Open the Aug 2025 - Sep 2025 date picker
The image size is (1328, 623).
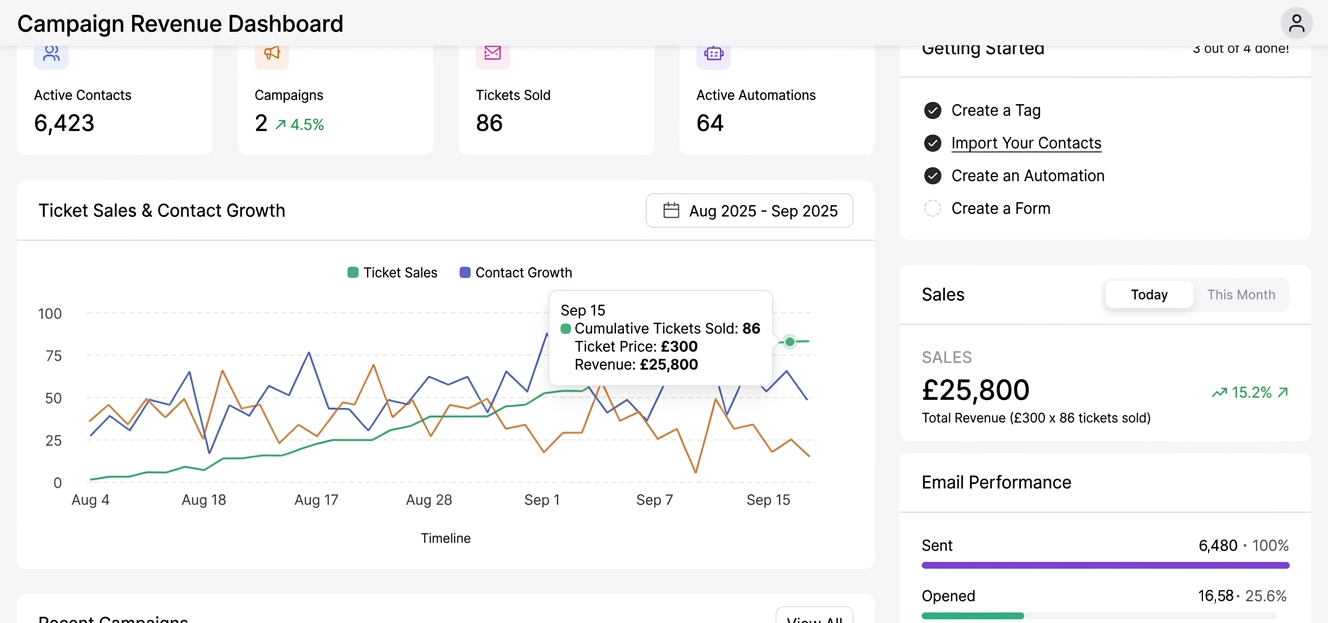[749, 211]
